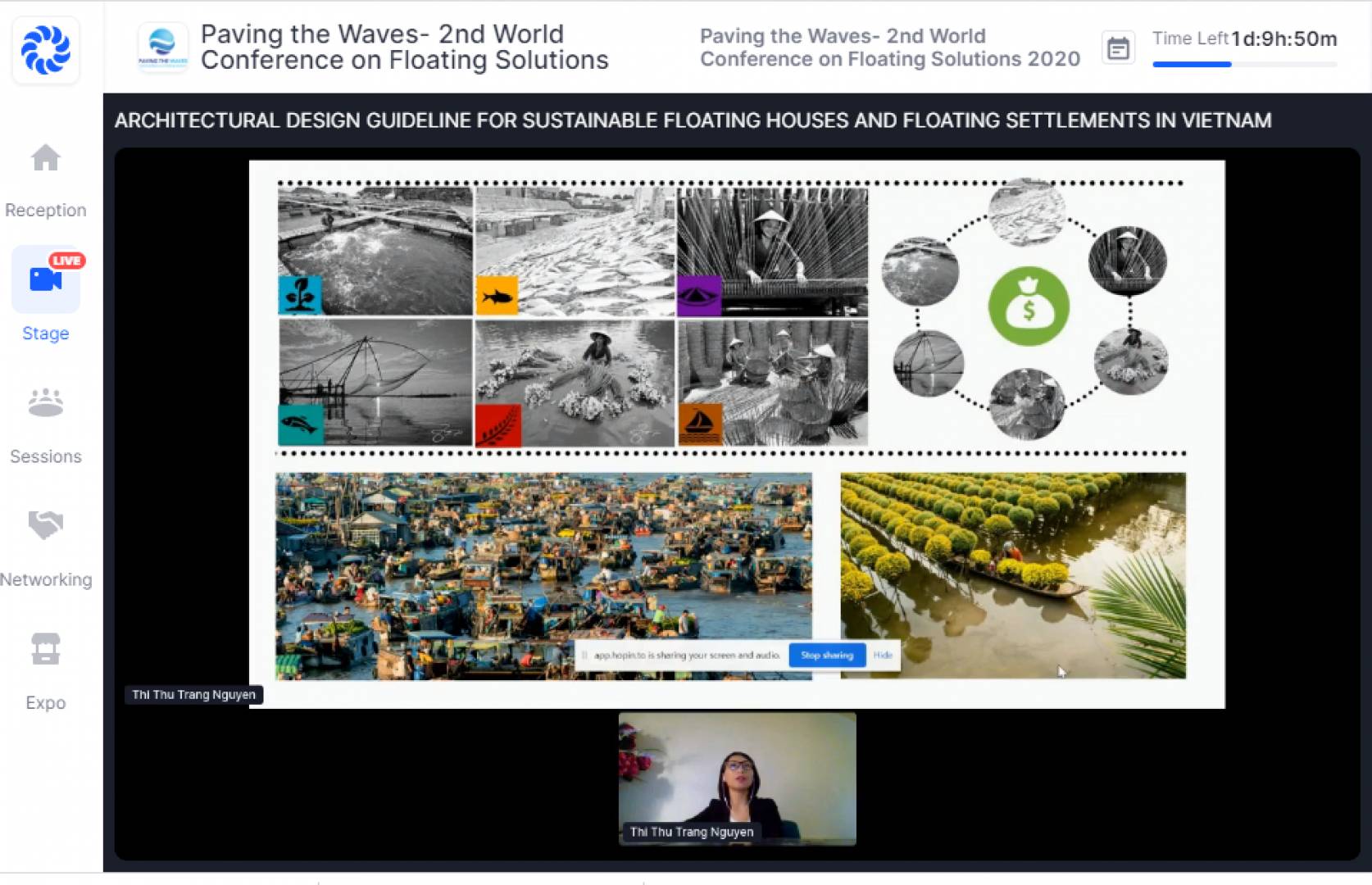
Task: Open the event schedule calendar icon
Action: [1118, 48]
